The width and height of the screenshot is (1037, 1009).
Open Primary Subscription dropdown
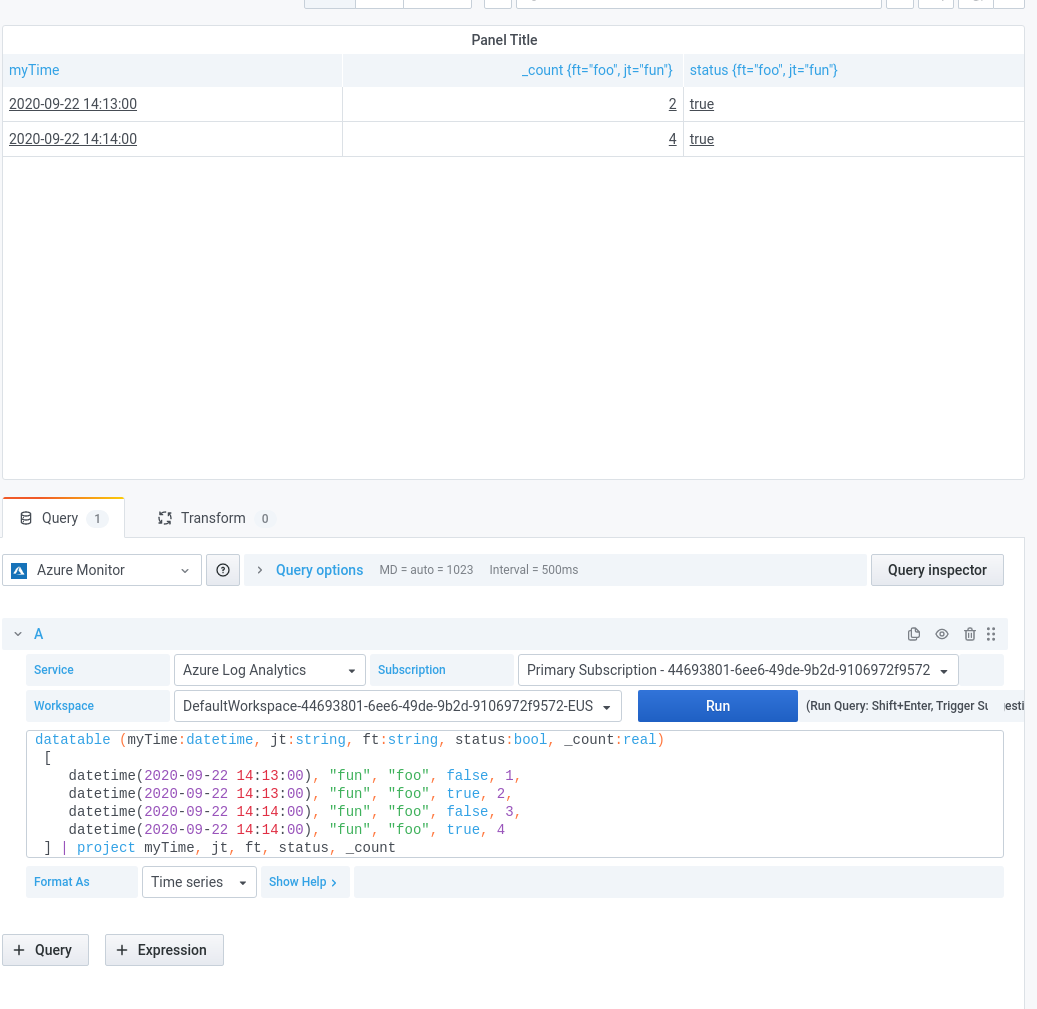tap(738, 670)
